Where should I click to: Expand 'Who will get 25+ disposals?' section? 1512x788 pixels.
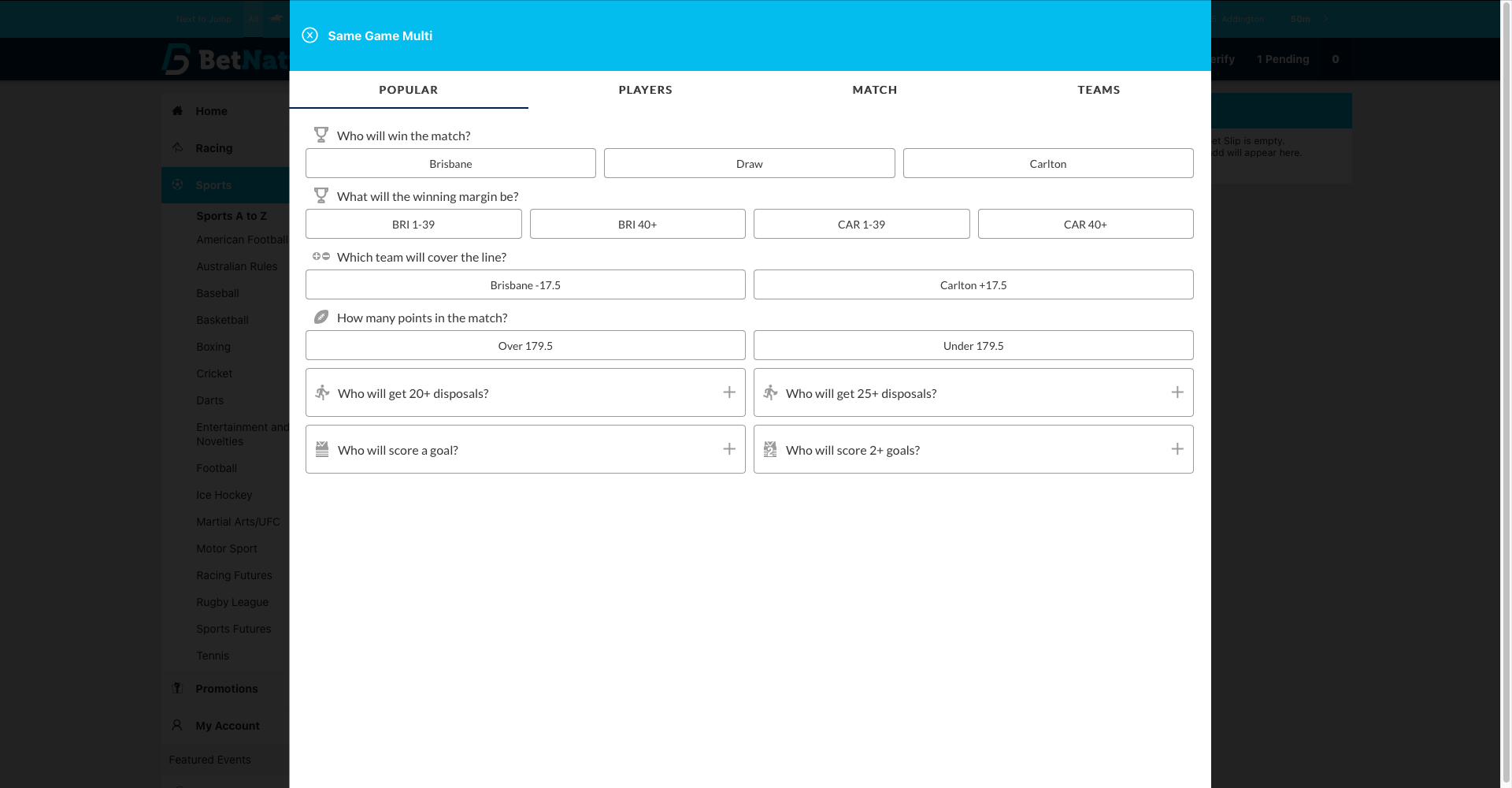1177,392
